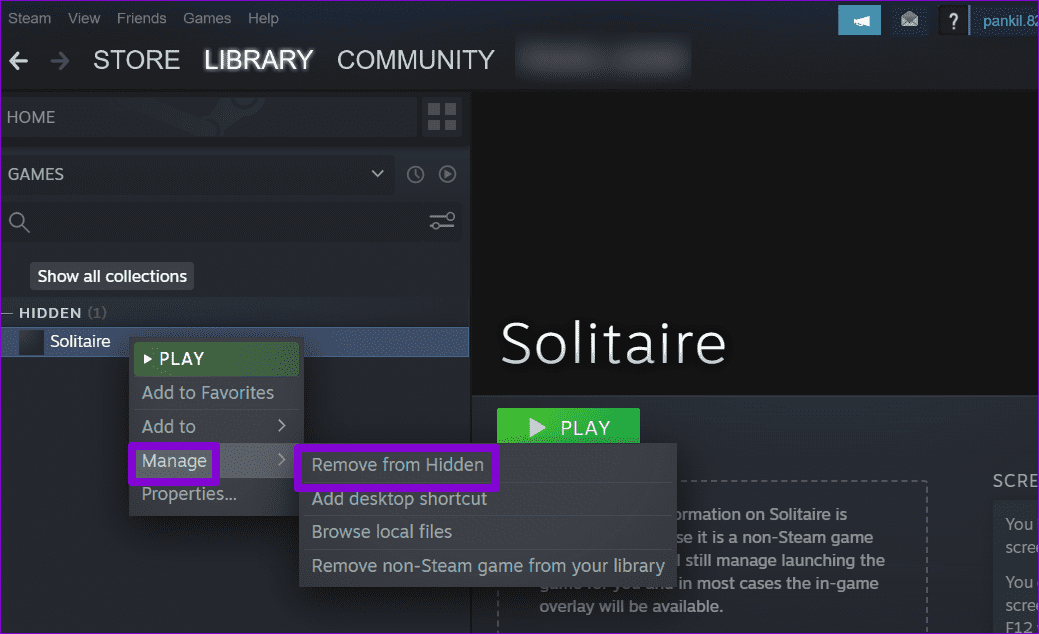Show ready-to-play games icon
The height and width of the screenshot is (634, 1039).
click(x=447, y=174)
